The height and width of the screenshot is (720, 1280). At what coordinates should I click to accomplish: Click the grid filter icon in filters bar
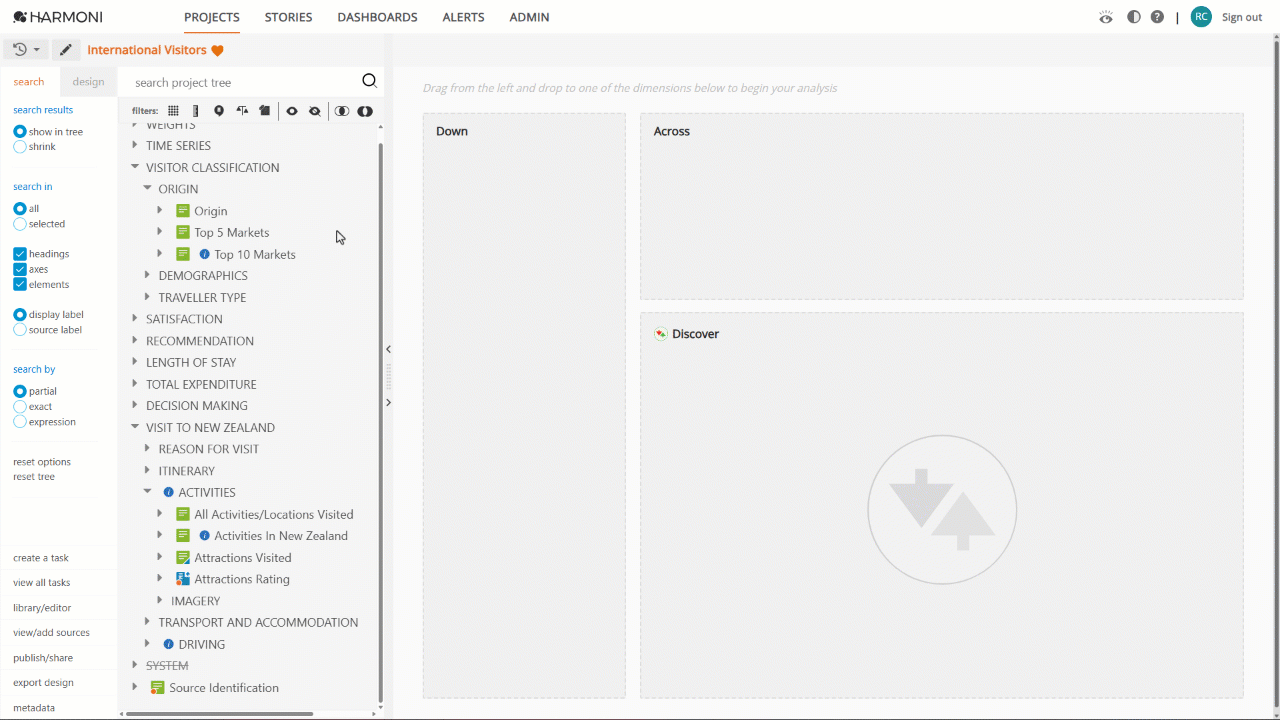point(173,111)
